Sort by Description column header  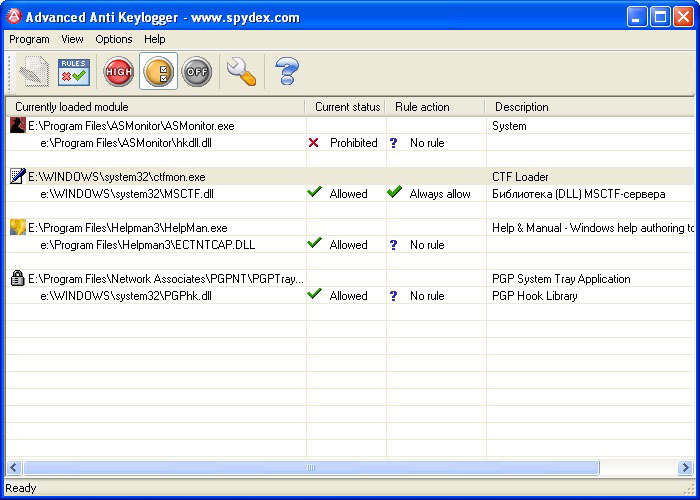point(590,107)
